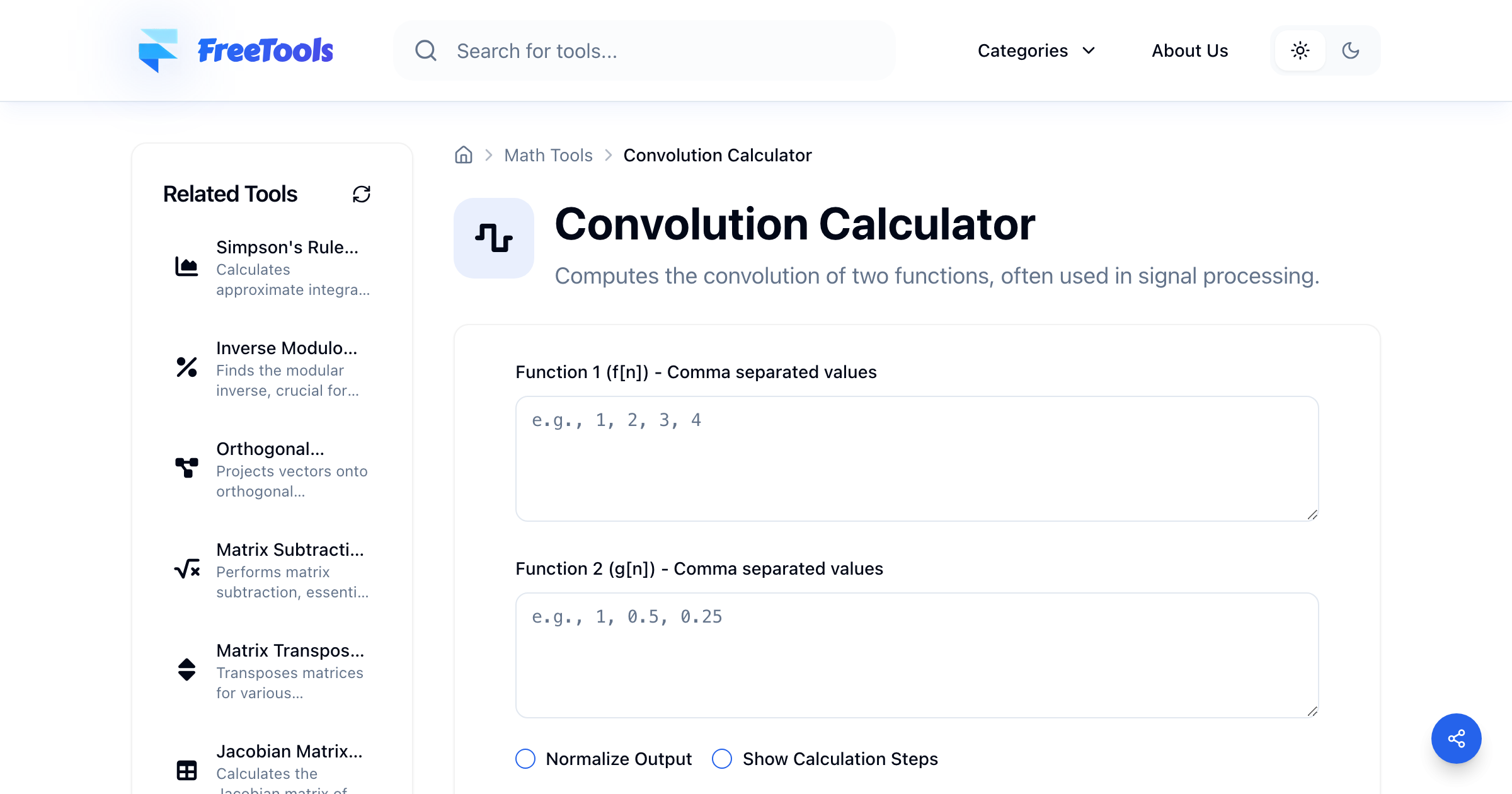Open Simpson's Rule related tool
Screen dimensions: 1512x794
click(x=272, y=267)
